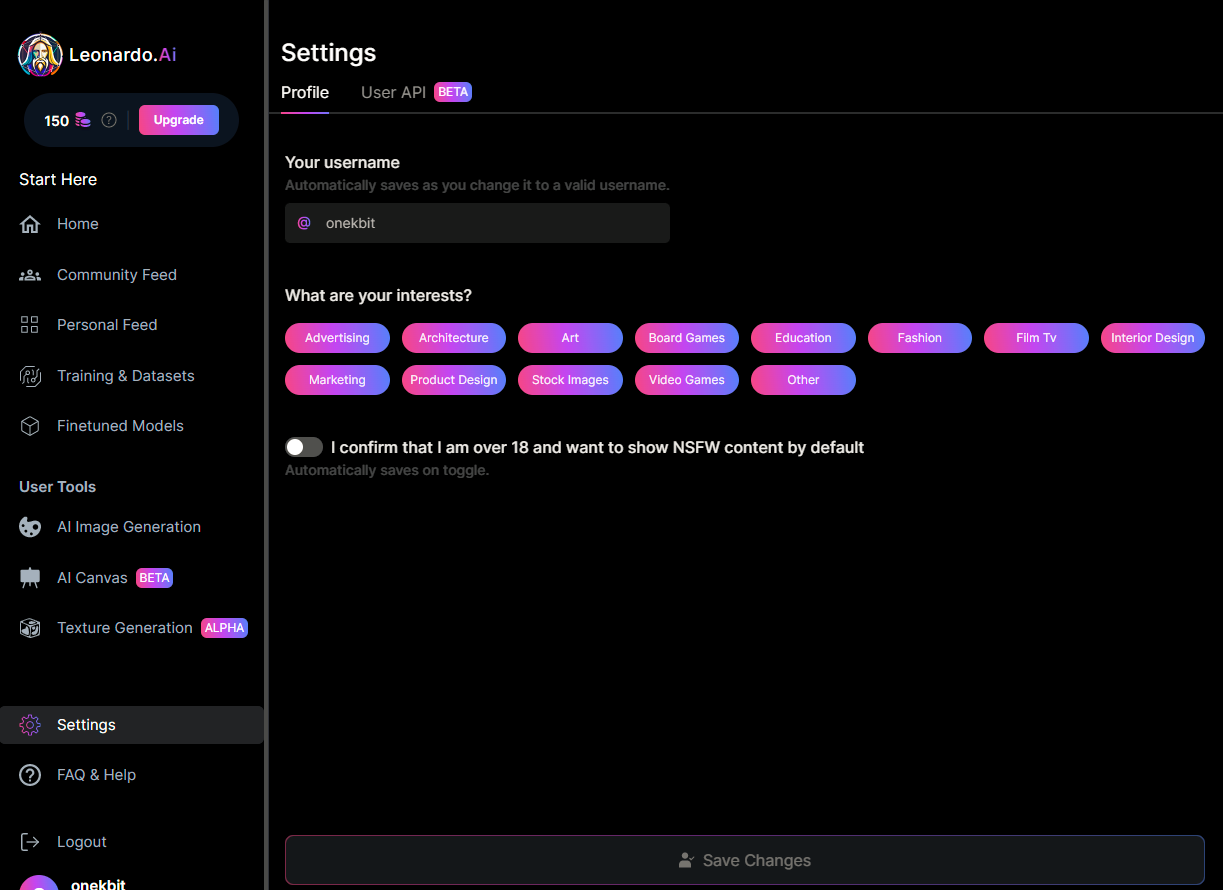Enable the NSFW content toggle
1223x890 pixels.
[x=304, y=447]
